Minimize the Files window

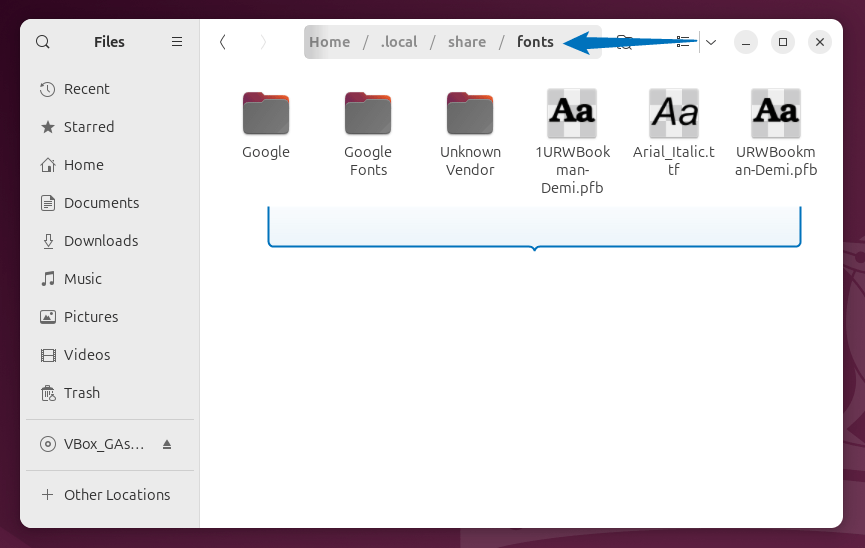[746, 42]
